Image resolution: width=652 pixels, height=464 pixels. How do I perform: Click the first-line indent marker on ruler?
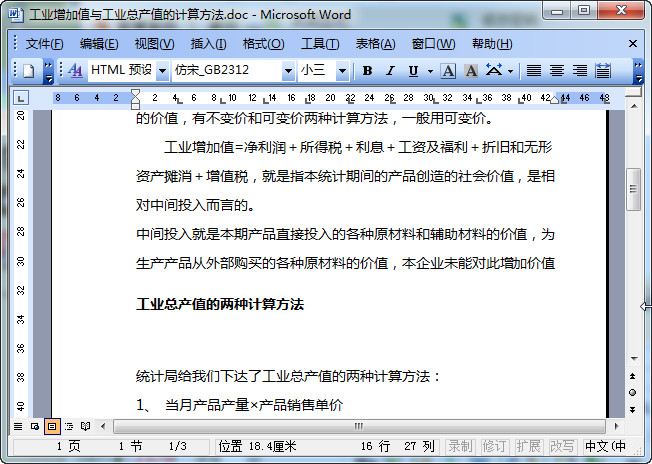click(135, 93)
